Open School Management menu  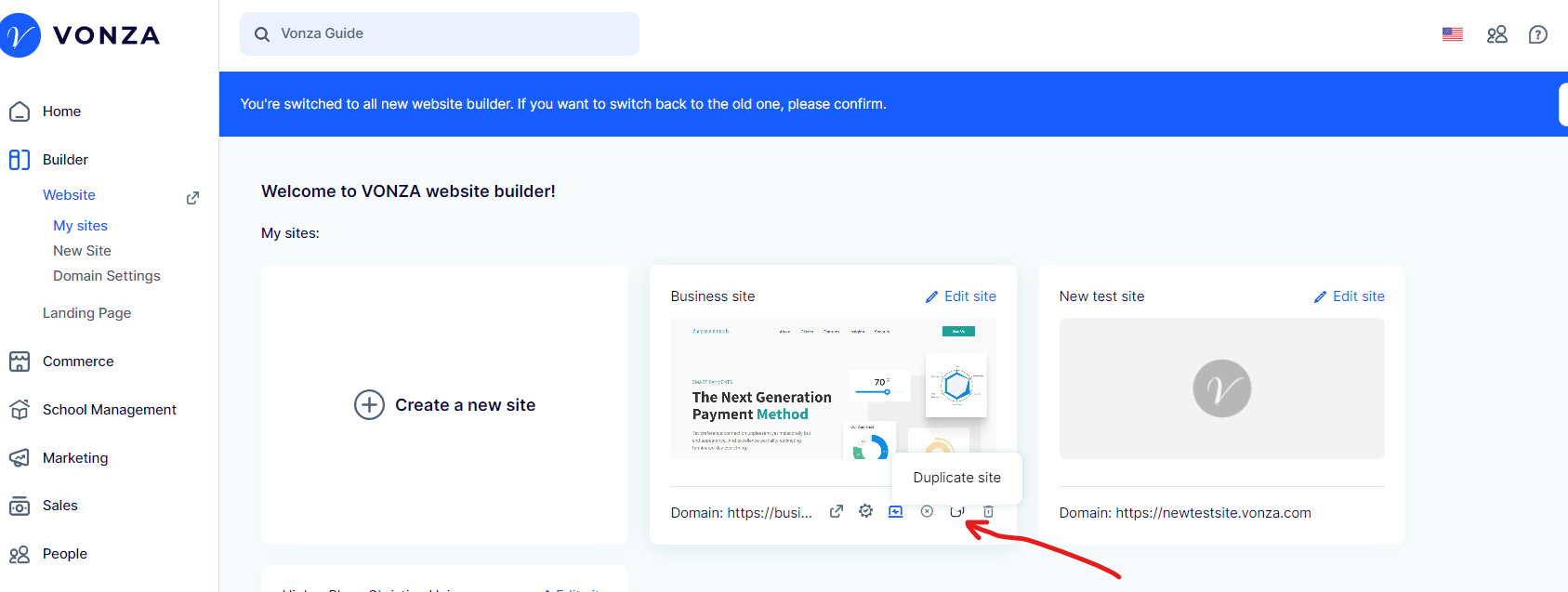(110, 410)
